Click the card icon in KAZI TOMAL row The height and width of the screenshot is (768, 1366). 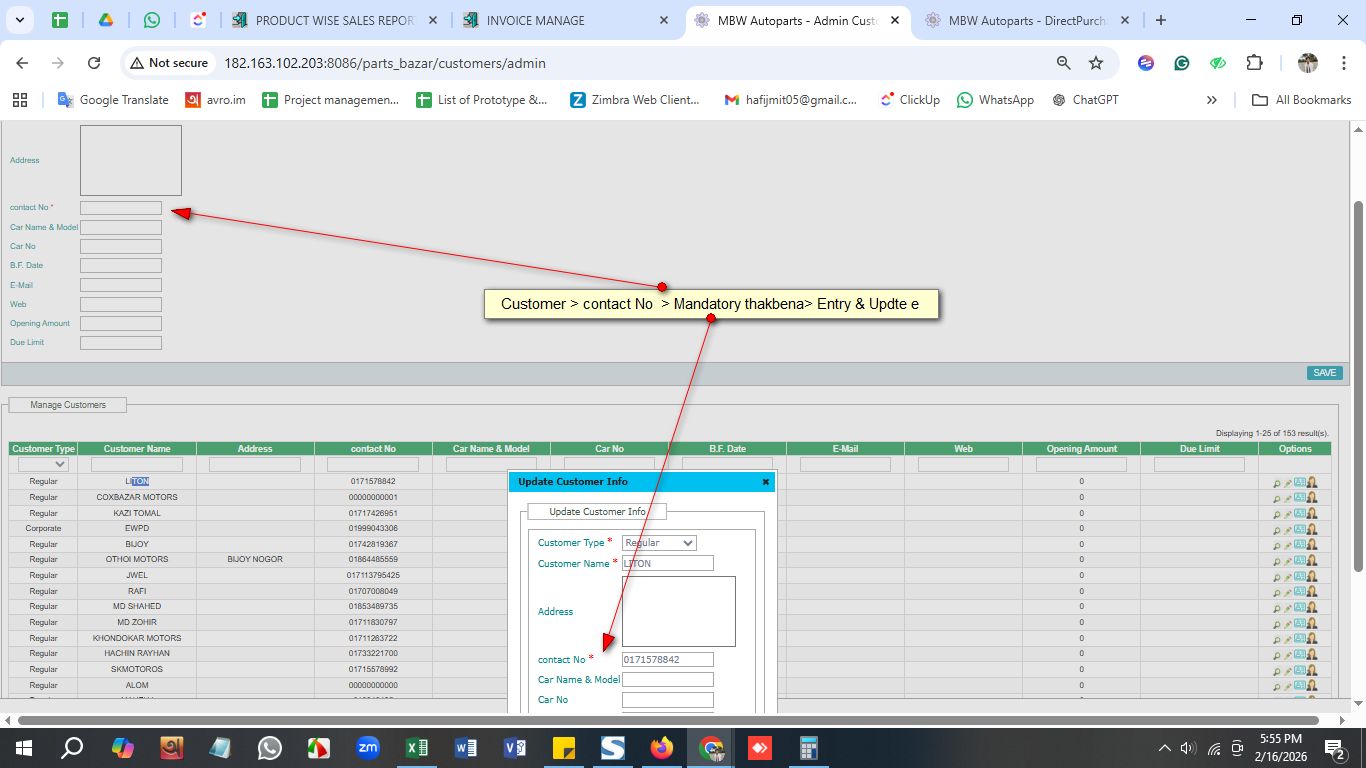[x=1299, y=513]
